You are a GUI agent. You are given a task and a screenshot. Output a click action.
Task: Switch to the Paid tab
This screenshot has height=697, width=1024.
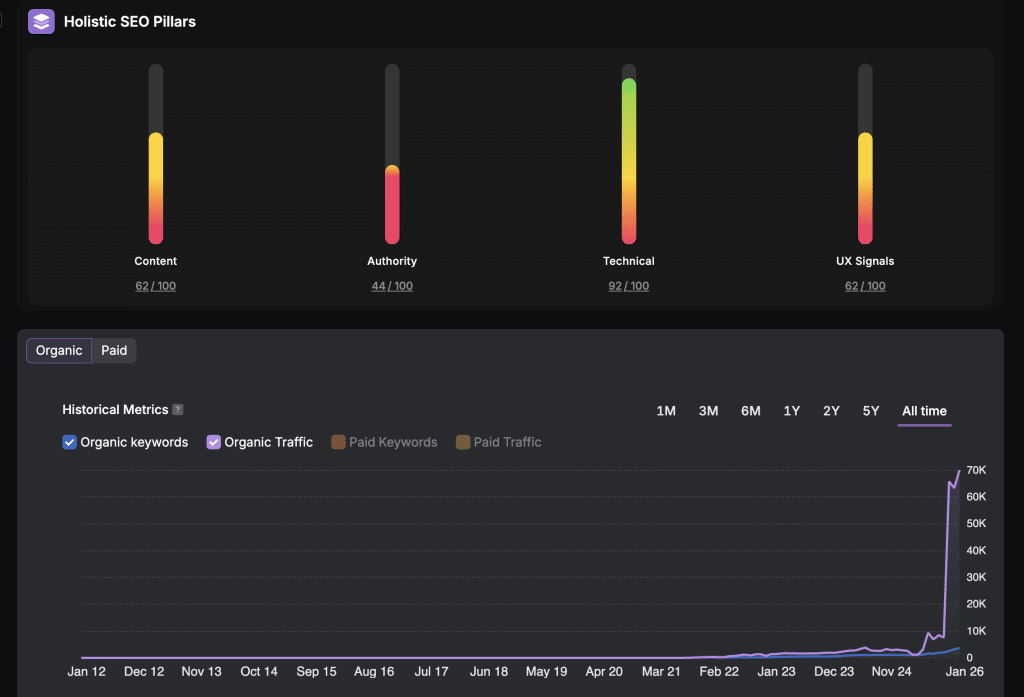point(113,350)
